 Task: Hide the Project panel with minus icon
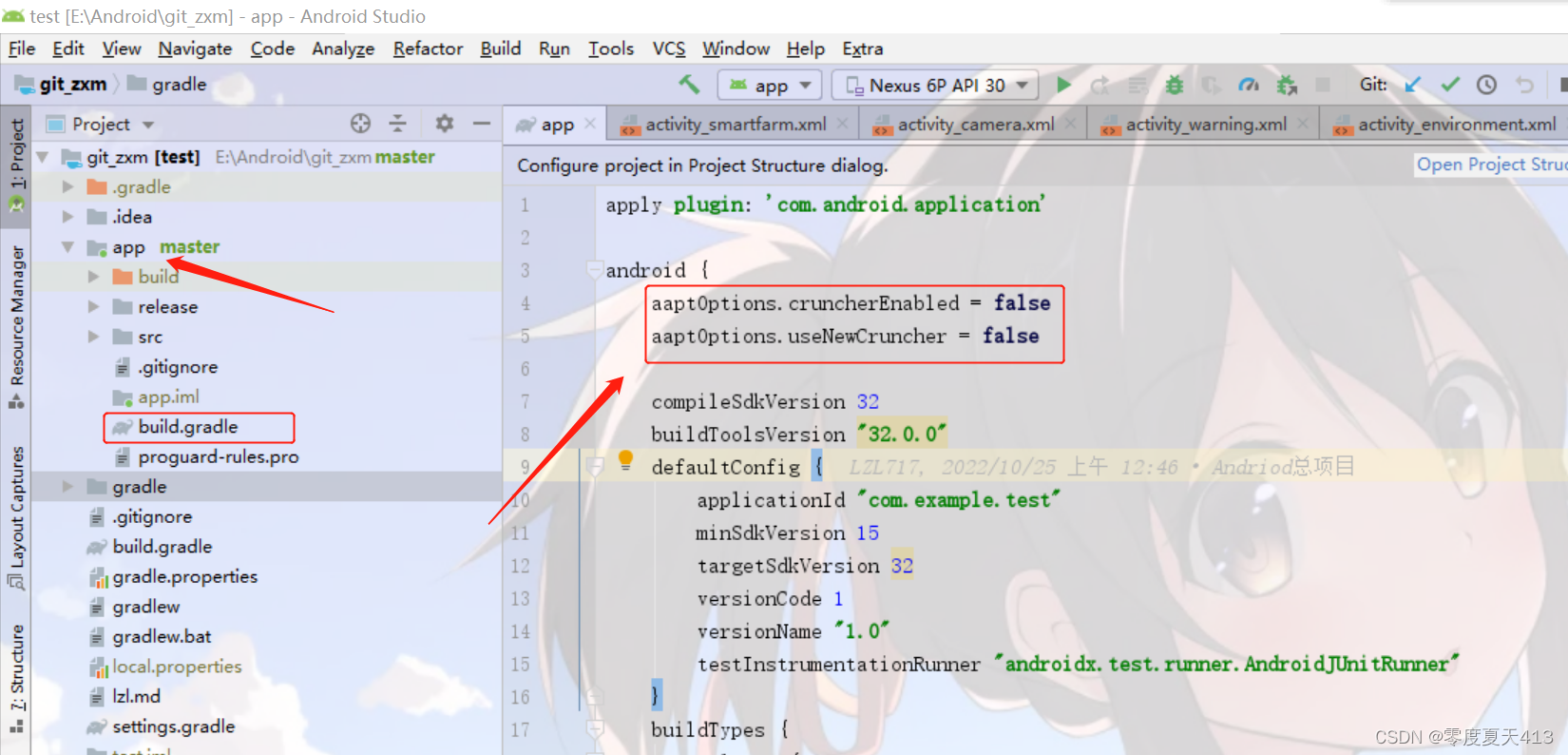482,123
